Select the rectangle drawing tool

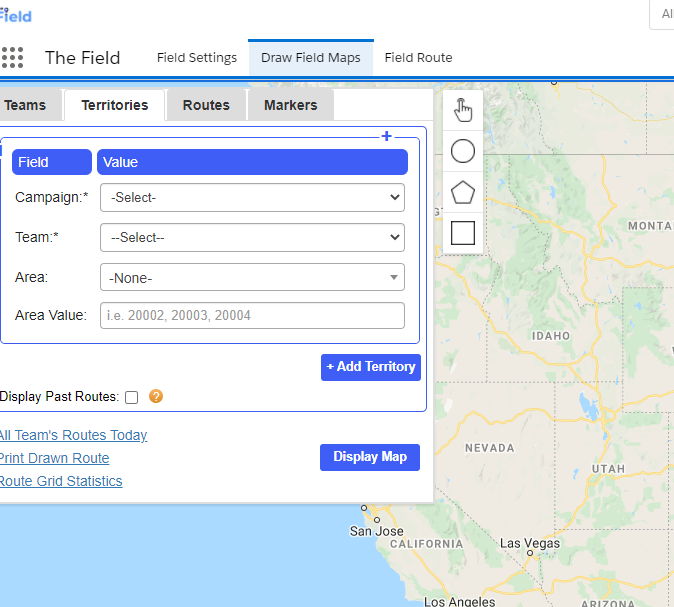point(463,233)
